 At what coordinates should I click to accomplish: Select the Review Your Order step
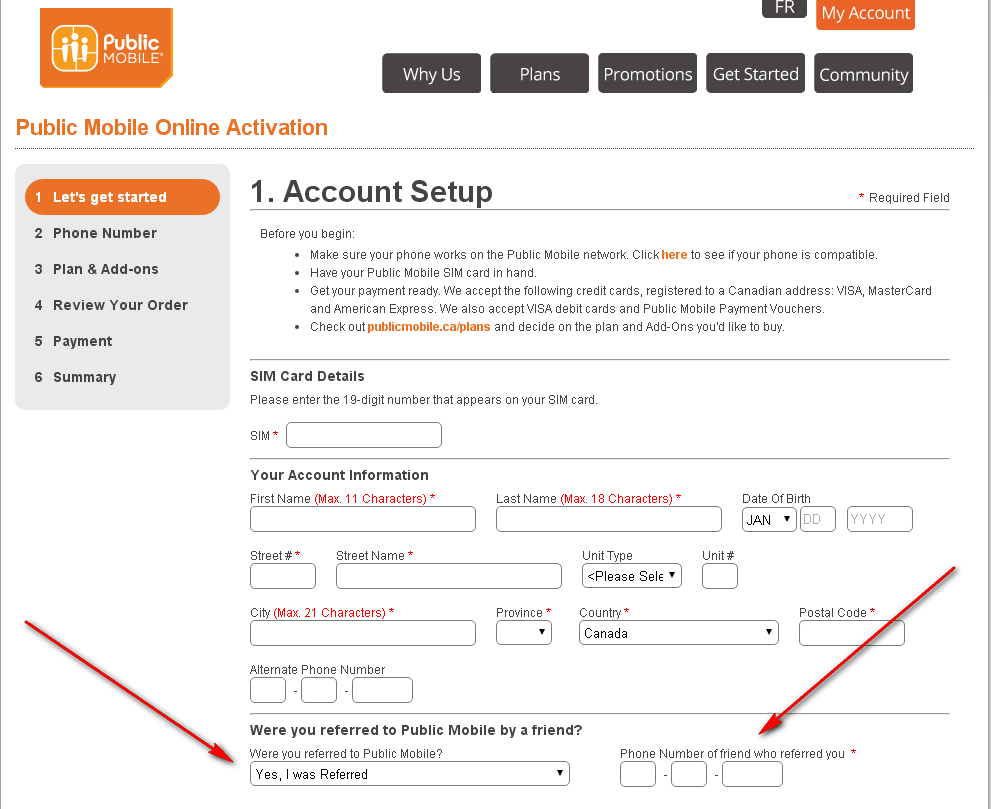(121, 305)
